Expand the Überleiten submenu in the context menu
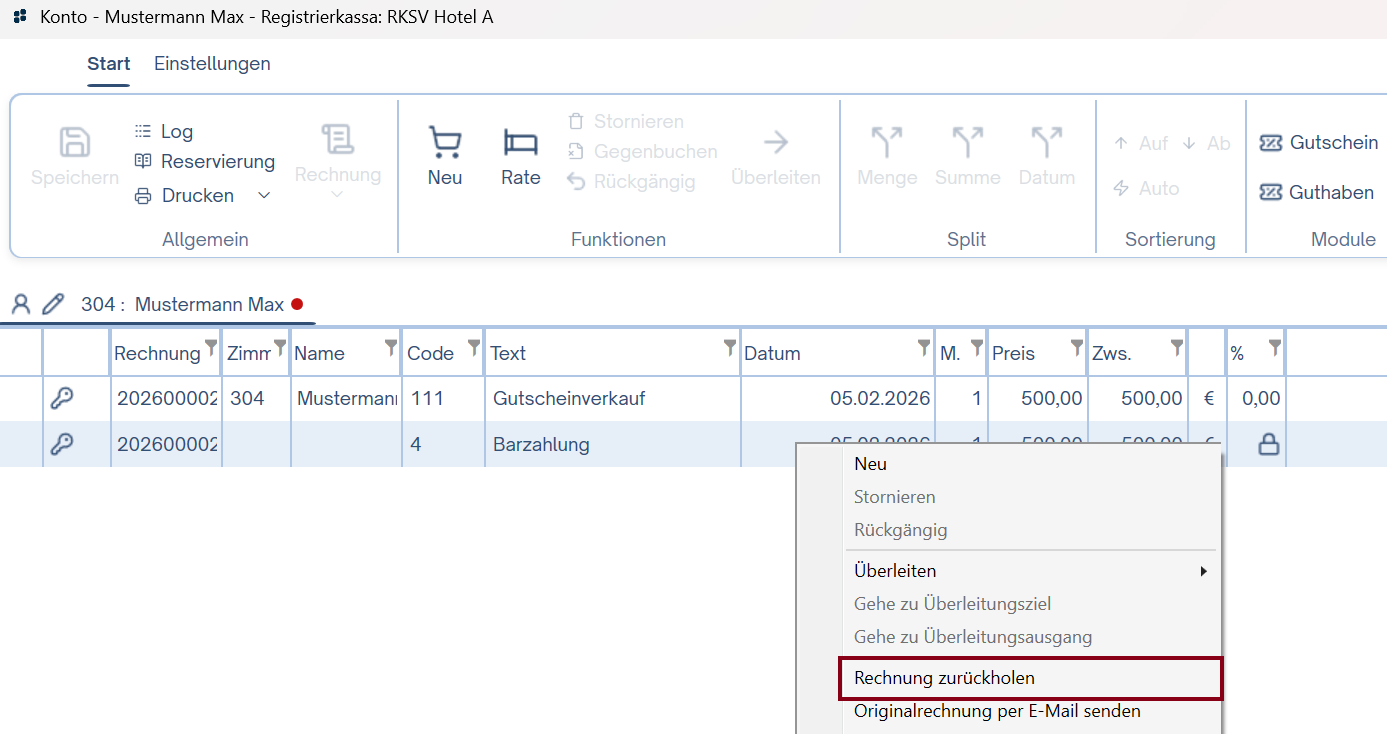1387x734 pixels. (x=1030, y=571)
